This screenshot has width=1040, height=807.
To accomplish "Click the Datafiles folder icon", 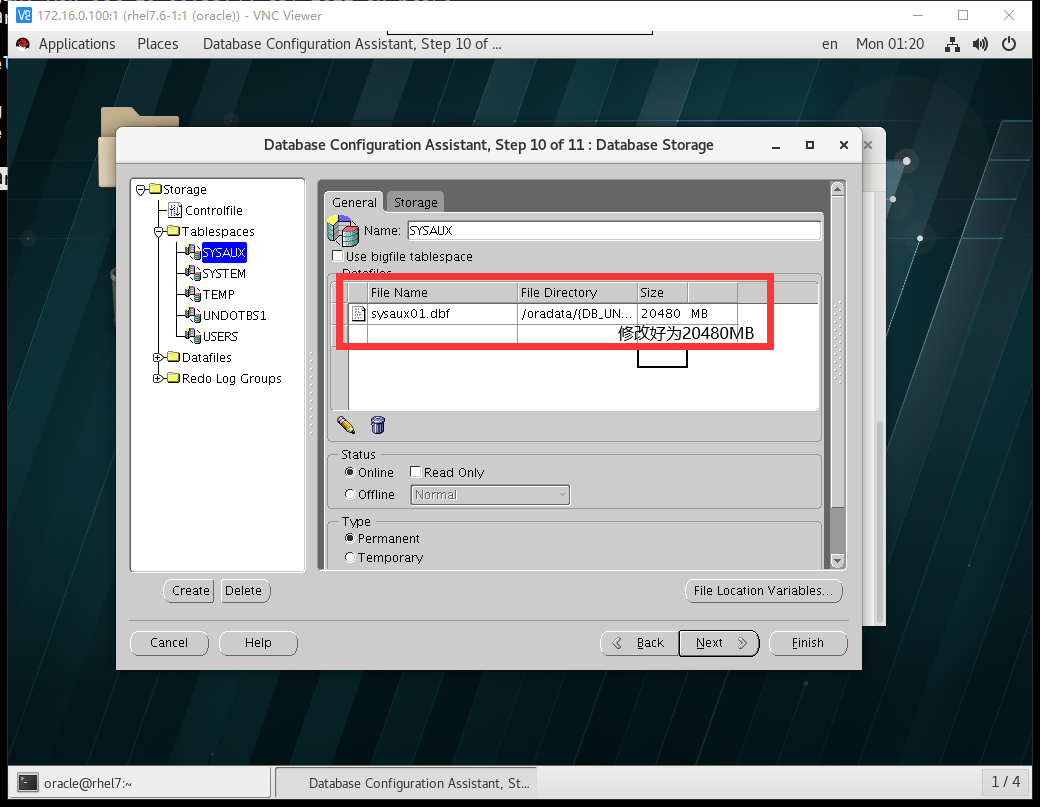I will tap(174, 357).
